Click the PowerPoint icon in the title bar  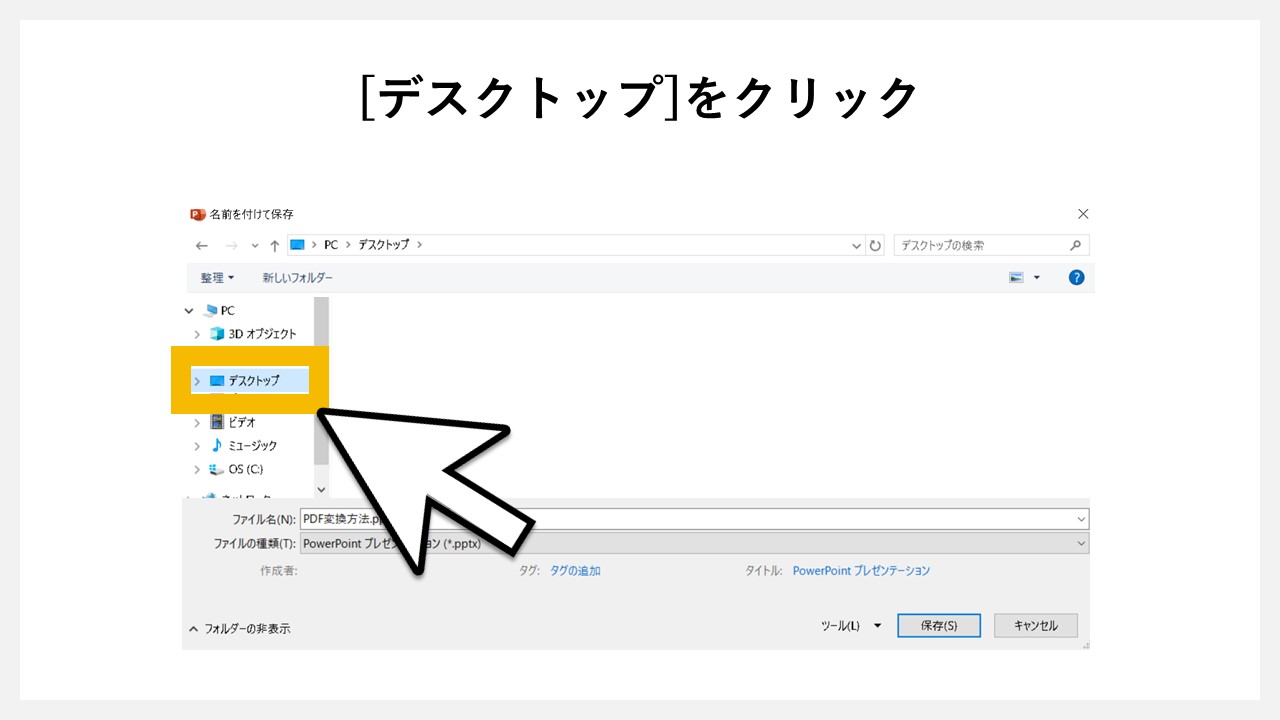[x=196, y=213]
